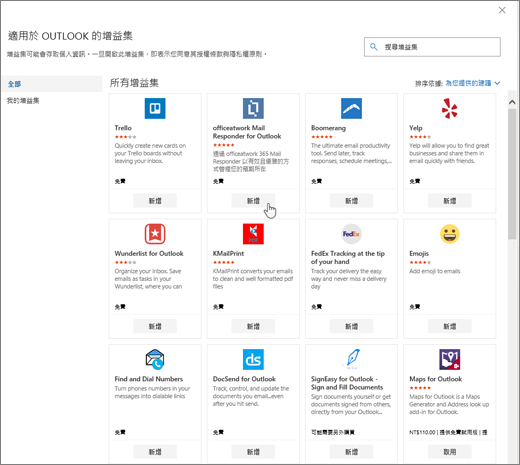Image resolution: width=520 pixels, height=465 pixels.
Task: Open Maps for Outlook title
Action: tap(435, 379)
